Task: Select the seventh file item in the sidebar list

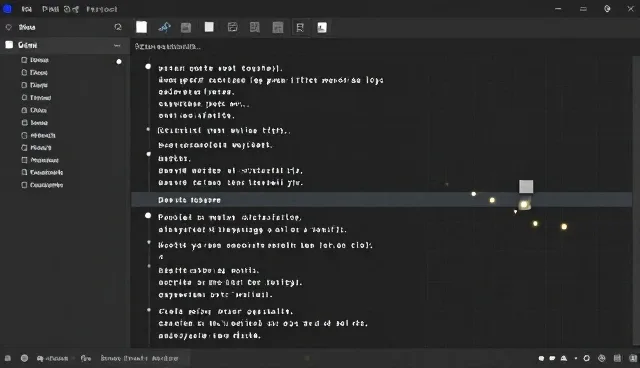Action: (x=38, y=135)
